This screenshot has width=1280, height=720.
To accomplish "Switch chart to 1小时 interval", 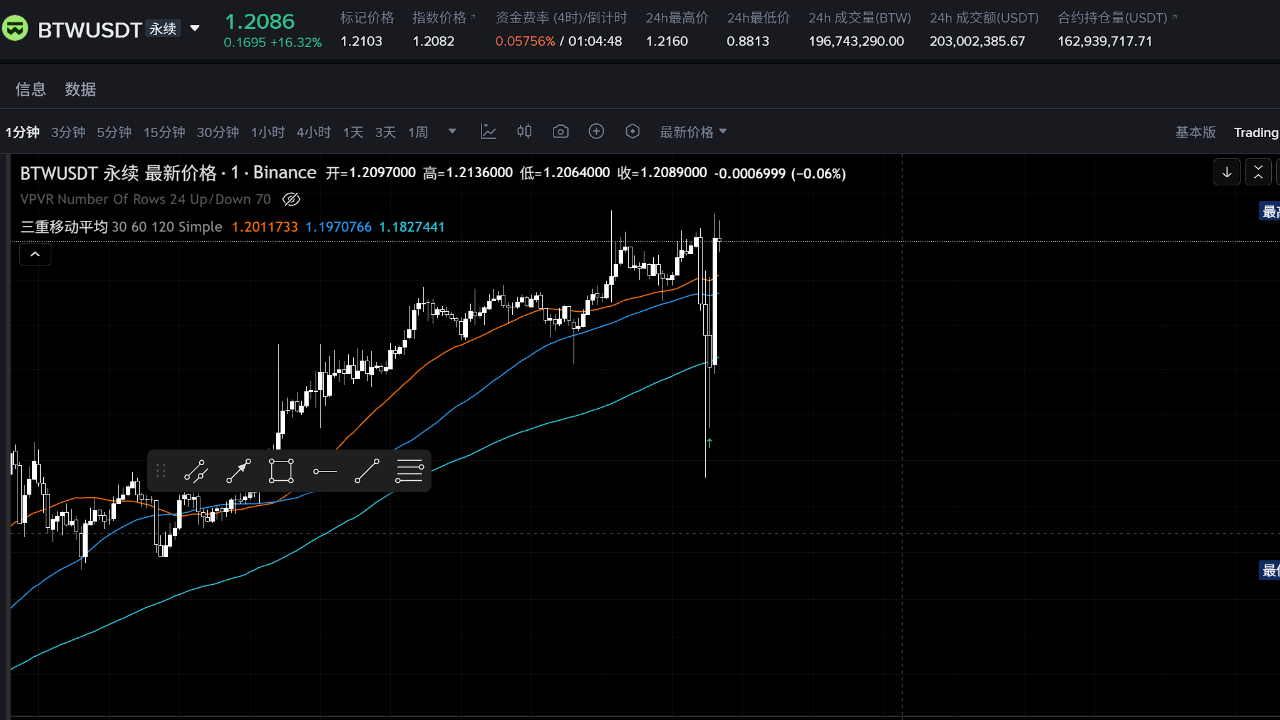I will (268, 132).
